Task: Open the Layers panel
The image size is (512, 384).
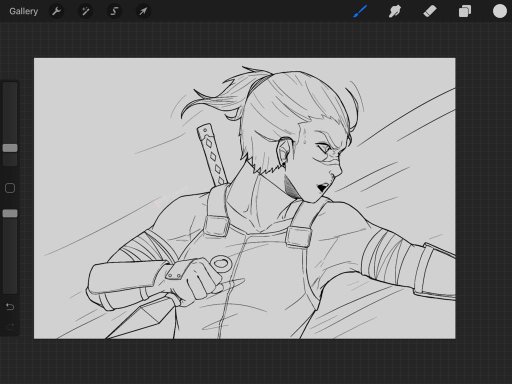Action: (465, 11)
